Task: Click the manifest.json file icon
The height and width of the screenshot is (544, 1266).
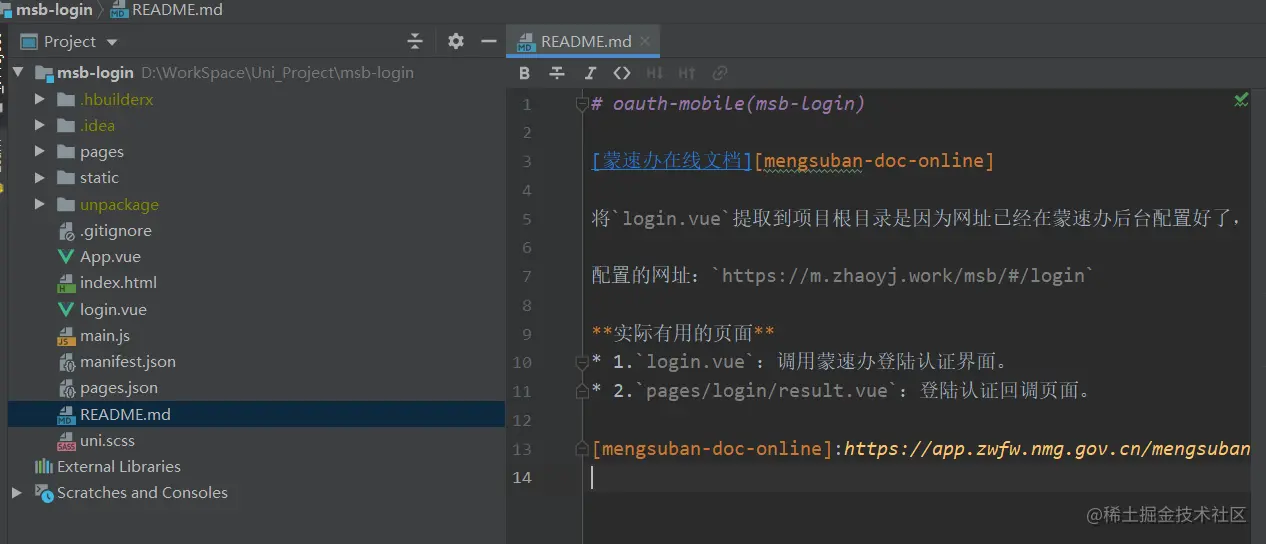Action: [66, 361]
